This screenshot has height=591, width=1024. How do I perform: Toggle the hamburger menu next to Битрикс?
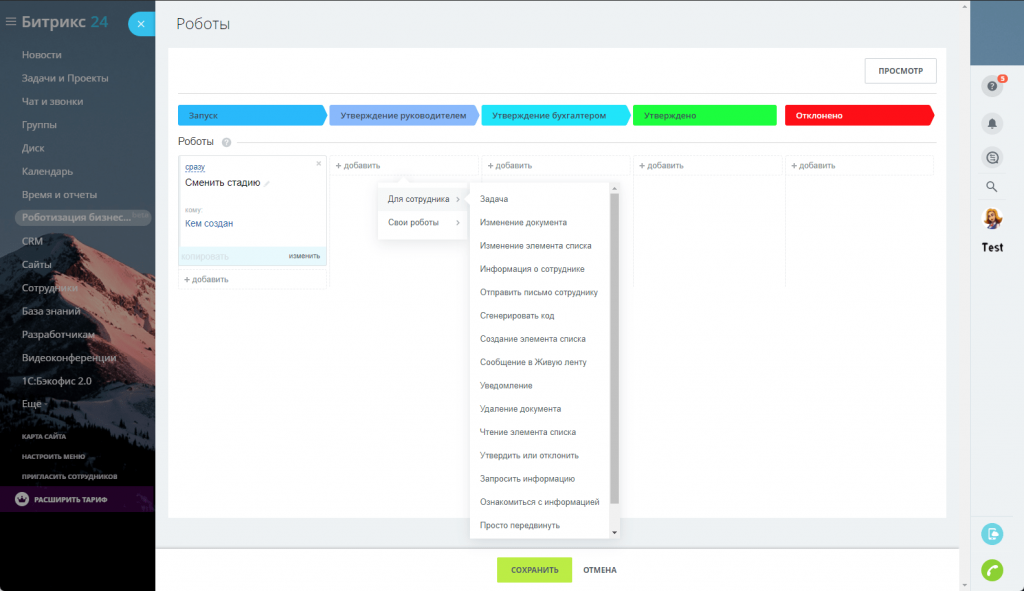[11, 21]
